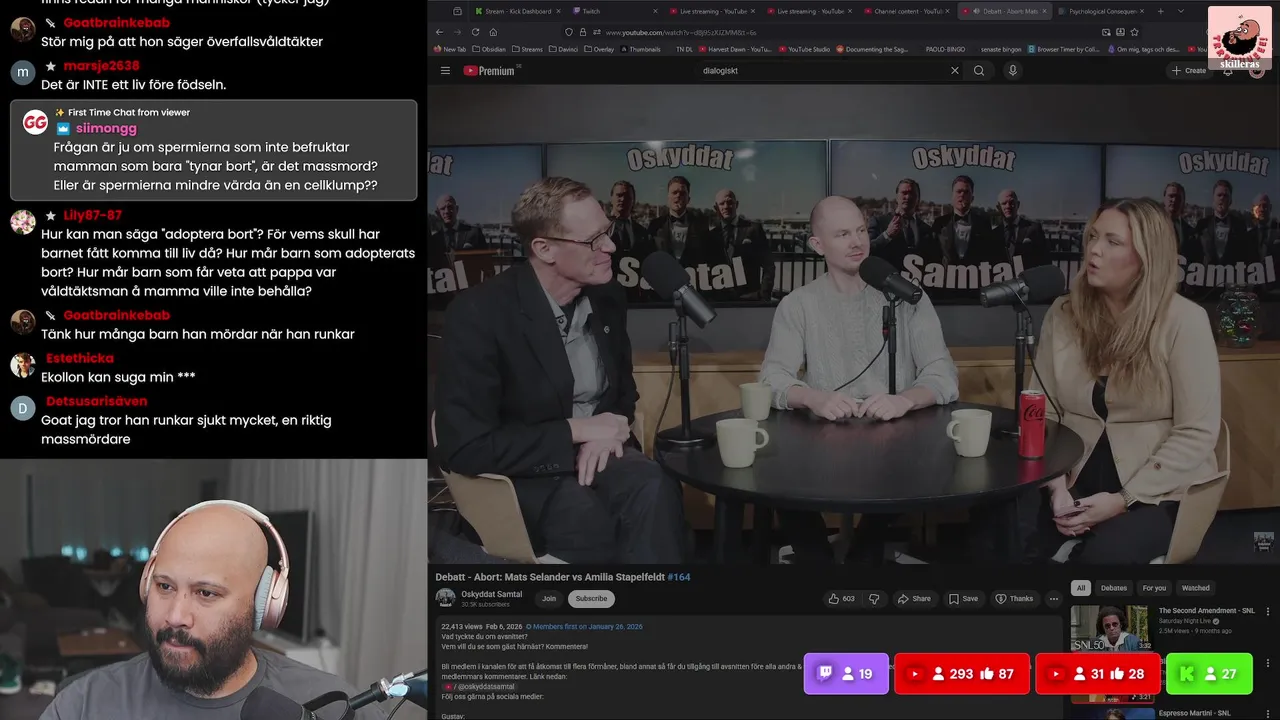
Task: Open a new browser tab
Action: [x=1161, y=11]
